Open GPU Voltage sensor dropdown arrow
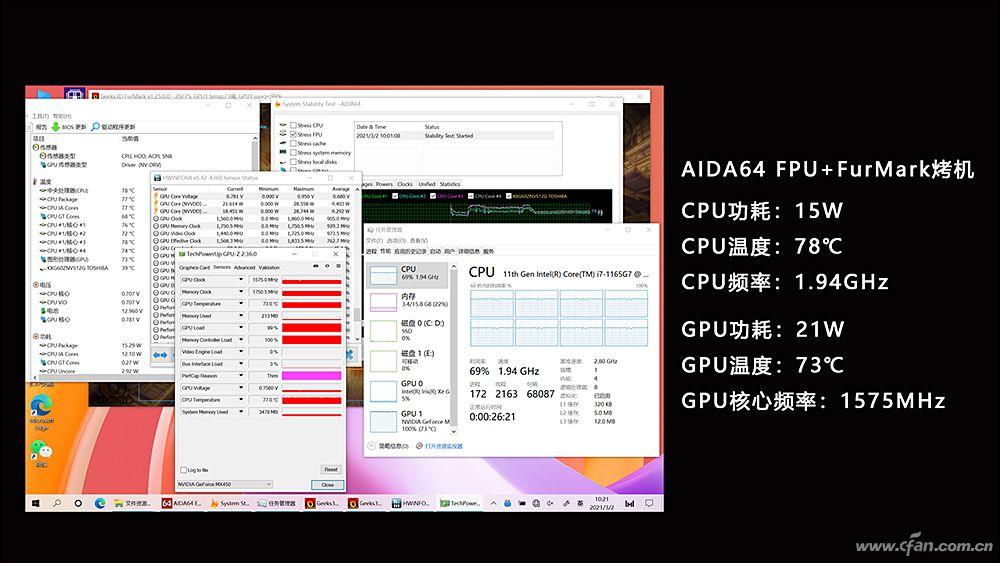The height and width of the screenshot is (563, 1000). coord(241,388)
